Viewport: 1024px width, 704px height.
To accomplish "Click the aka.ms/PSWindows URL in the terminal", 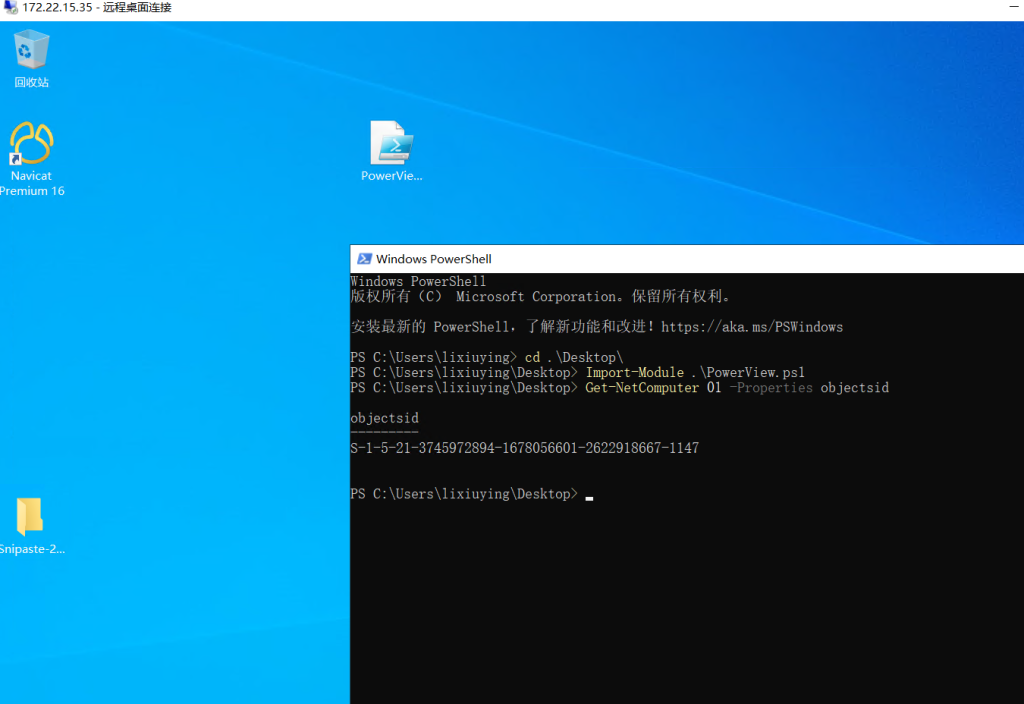I will point(751,327).
